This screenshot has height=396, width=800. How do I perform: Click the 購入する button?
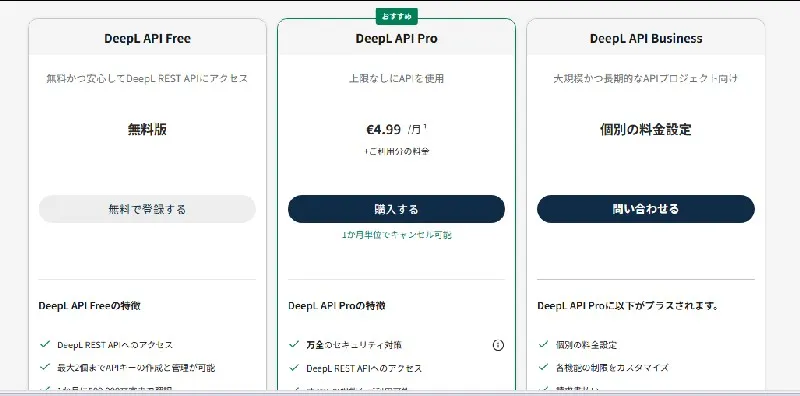point(396,209)
